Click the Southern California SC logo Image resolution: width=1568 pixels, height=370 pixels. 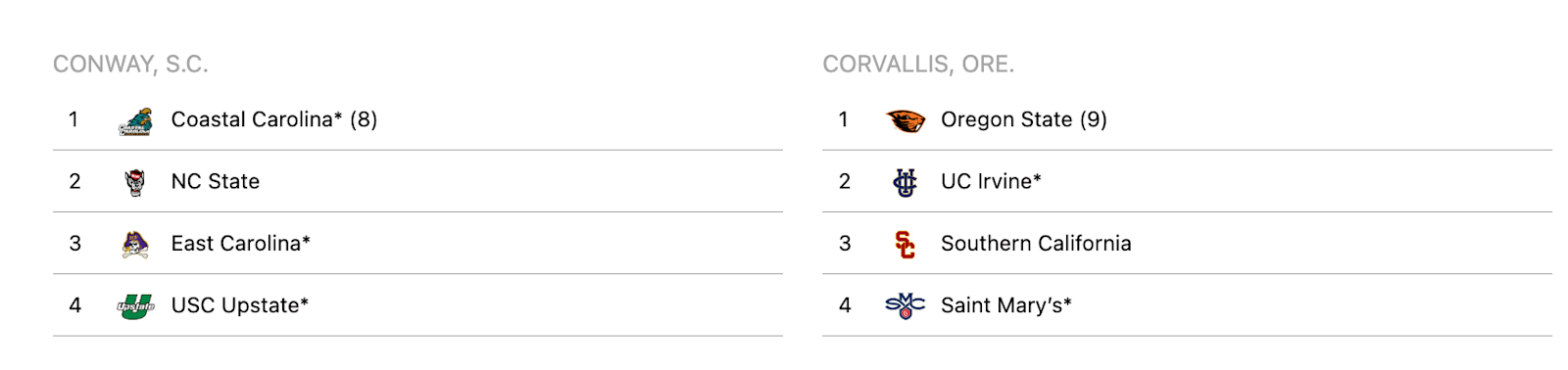point(905,244)
